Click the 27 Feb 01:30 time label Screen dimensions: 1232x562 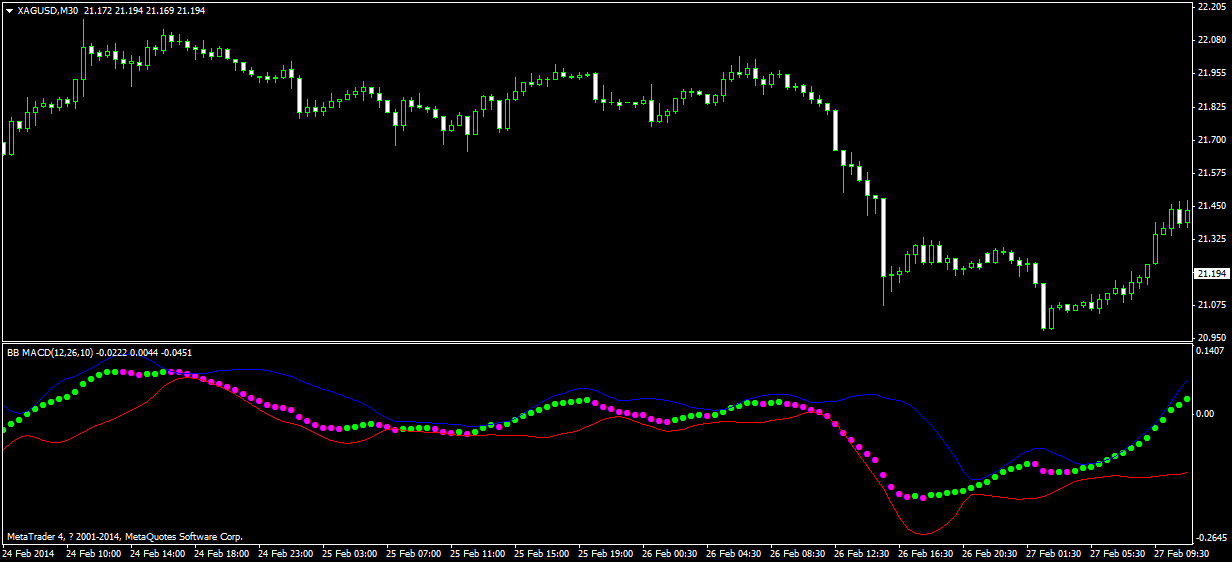(1054, 553)
